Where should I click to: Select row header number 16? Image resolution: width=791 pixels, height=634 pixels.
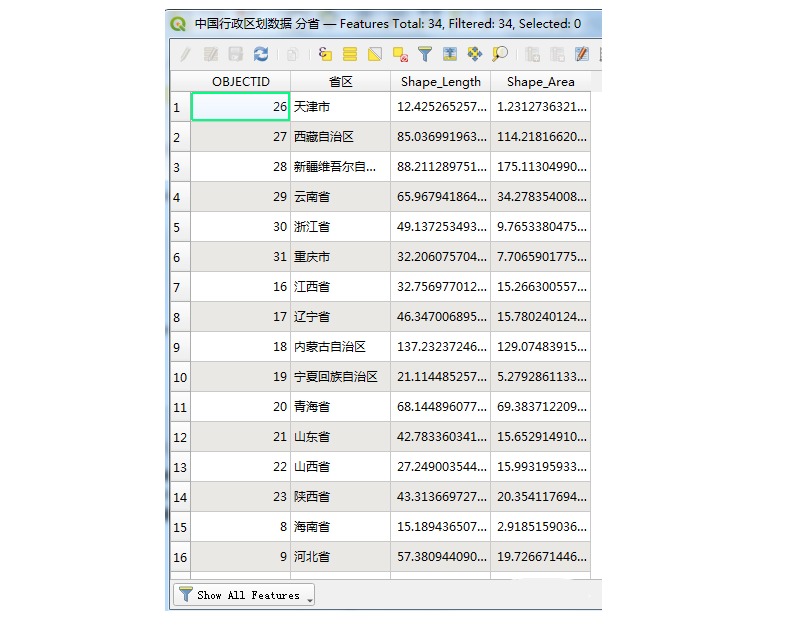tap(180, 557)
